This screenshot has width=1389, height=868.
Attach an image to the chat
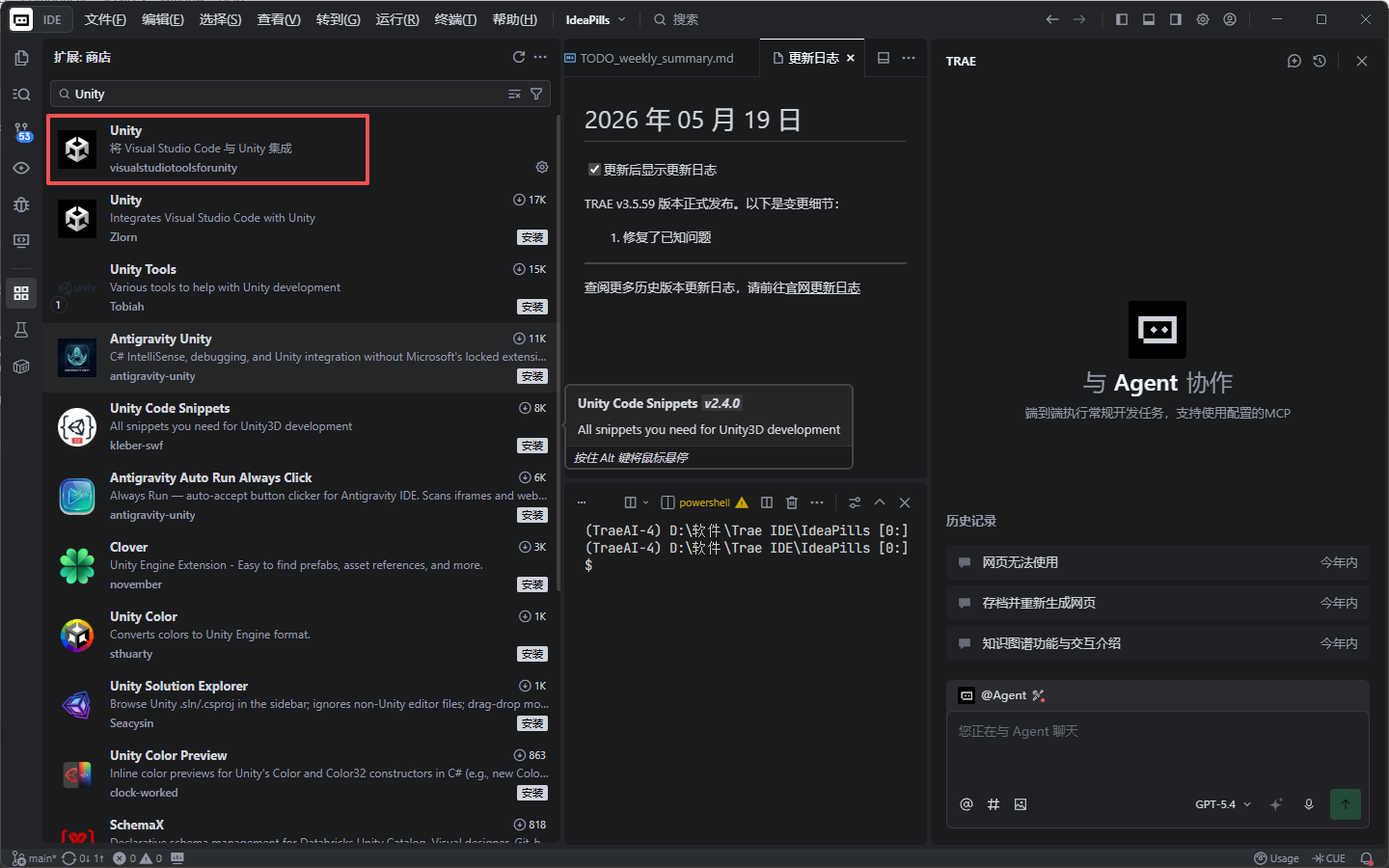(1021, 804)
